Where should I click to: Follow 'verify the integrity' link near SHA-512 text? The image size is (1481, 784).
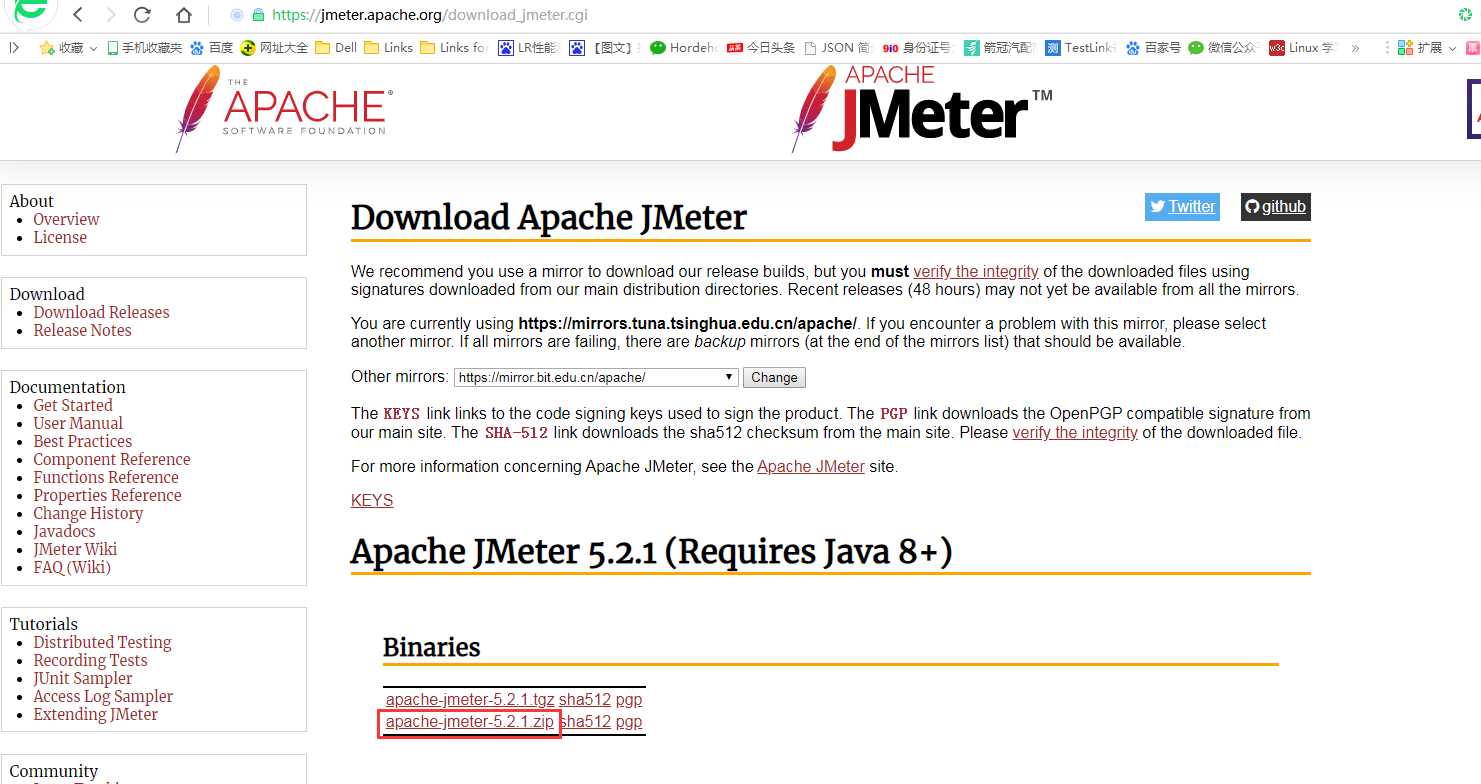(1075, 433)
